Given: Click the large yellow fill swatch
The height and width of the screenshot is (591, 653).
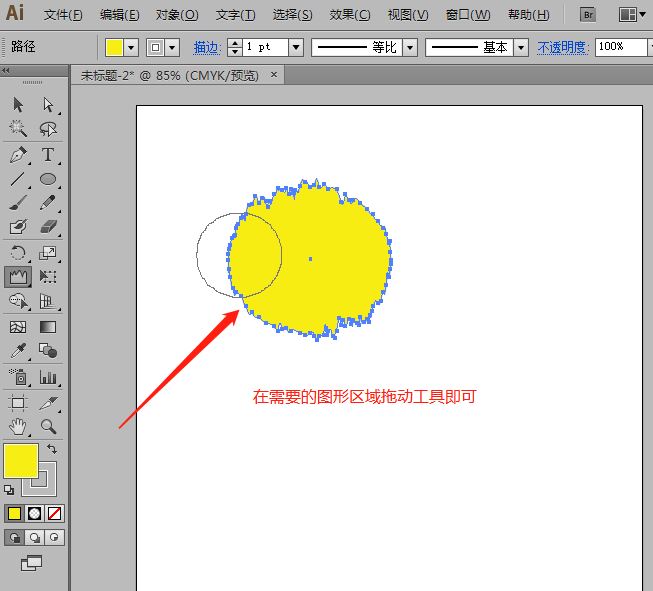Looking at the screenshot, I should (x=21, y=461).
